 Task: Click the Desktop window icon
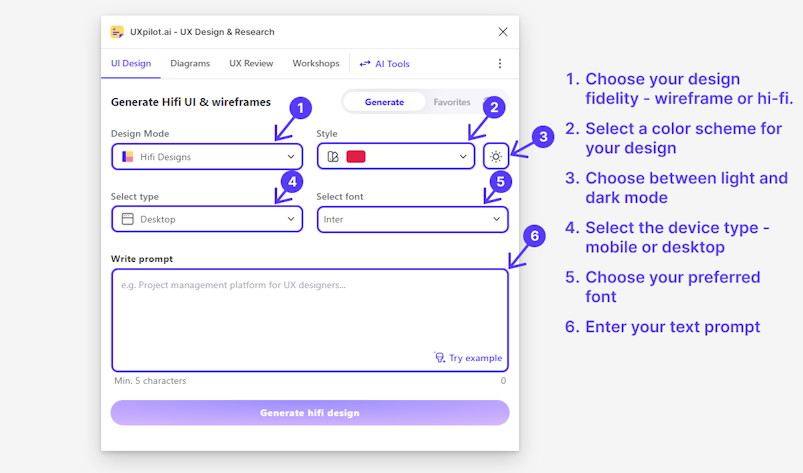(x=128, y=219)
